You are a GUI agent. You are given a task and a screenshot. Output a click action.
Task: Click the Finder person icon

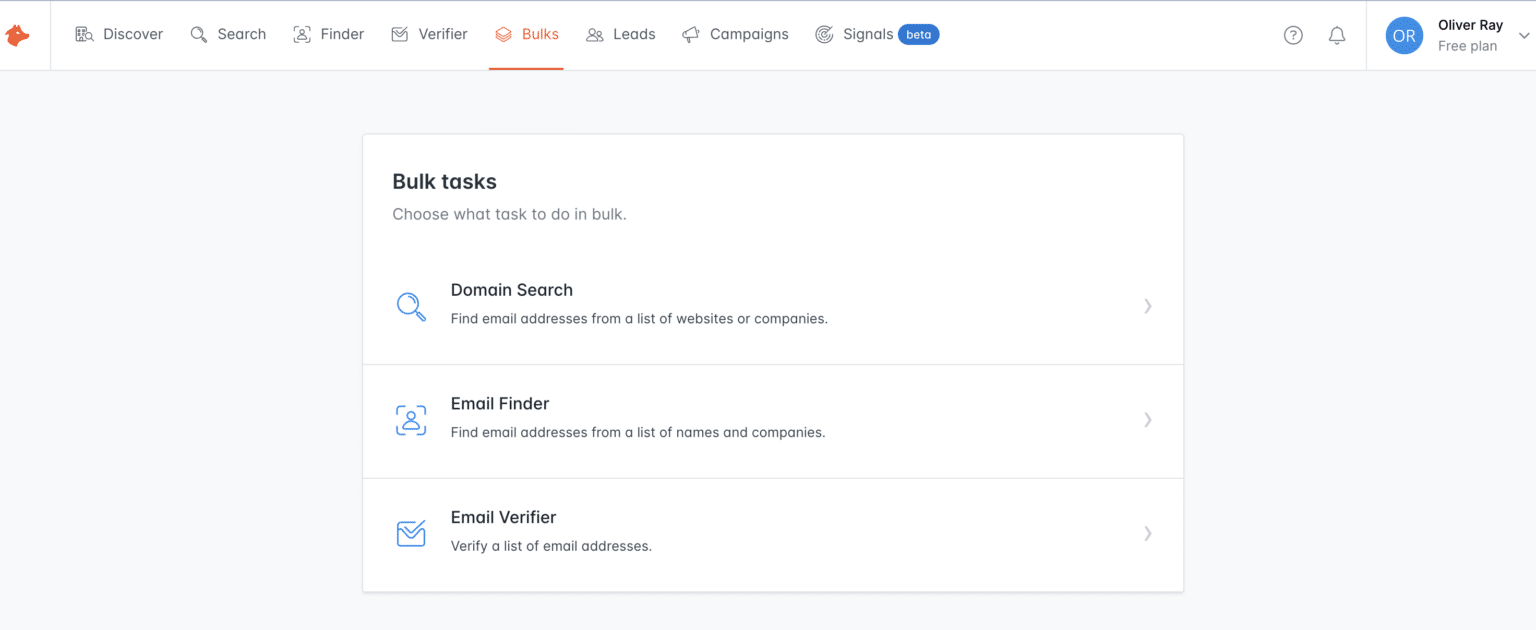pyautogui.click(x=301, y=33)
